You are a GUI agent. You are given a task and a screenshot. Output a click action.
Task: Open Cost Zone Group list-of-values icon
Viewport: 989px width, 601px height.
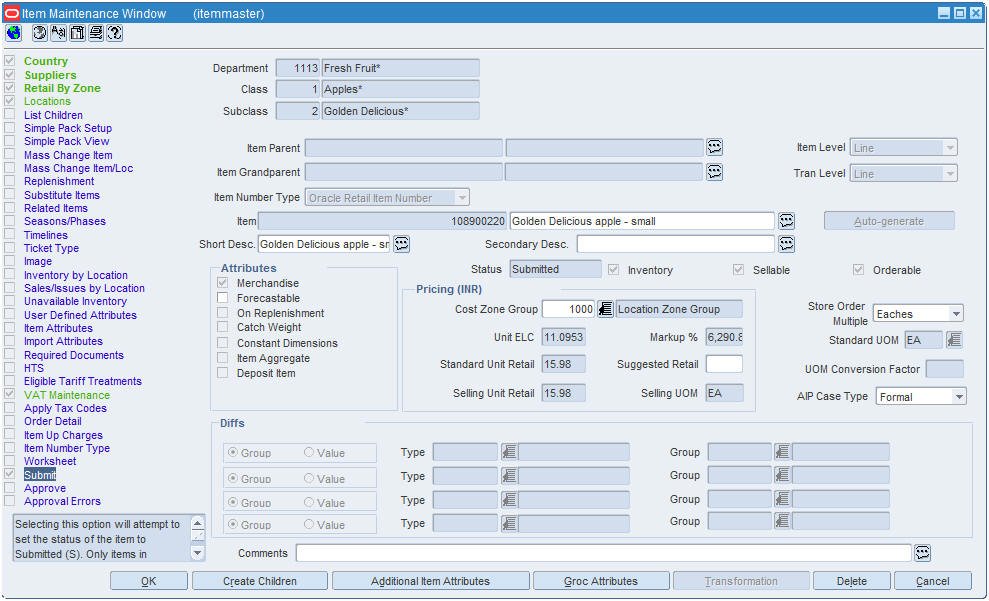tap(605, 309)
